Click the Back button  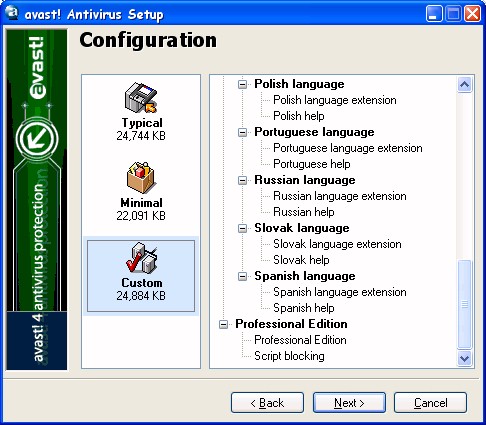[267, 403]
